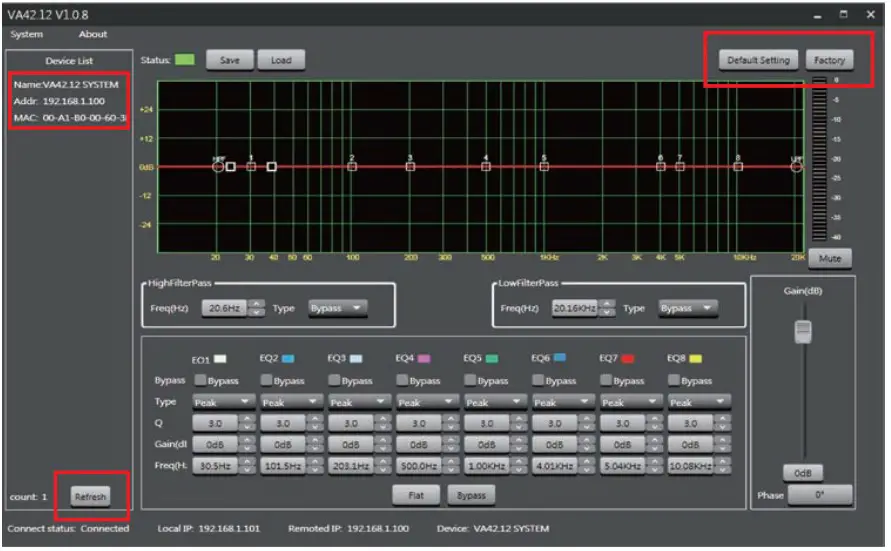Click the EQ4 magenta color swatch
Screen dimensions: 891x551
tap(424, 358)
